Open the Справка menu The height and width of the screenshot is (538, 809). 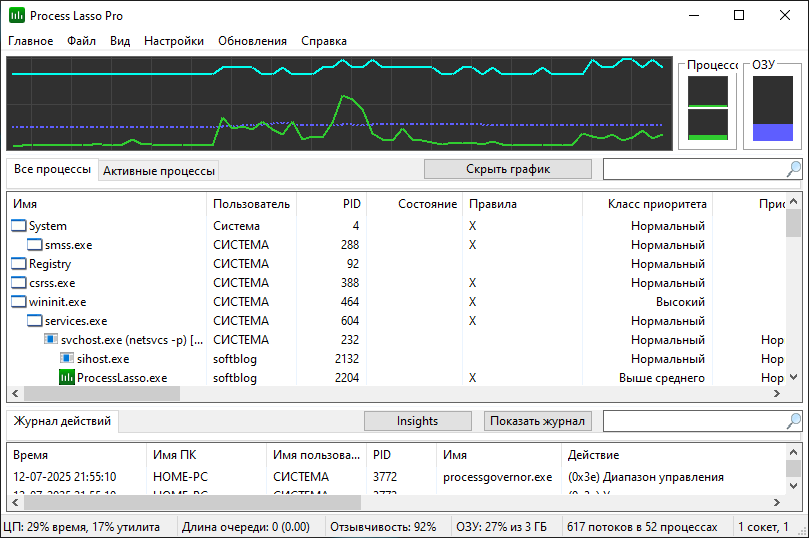click(324, 41)
